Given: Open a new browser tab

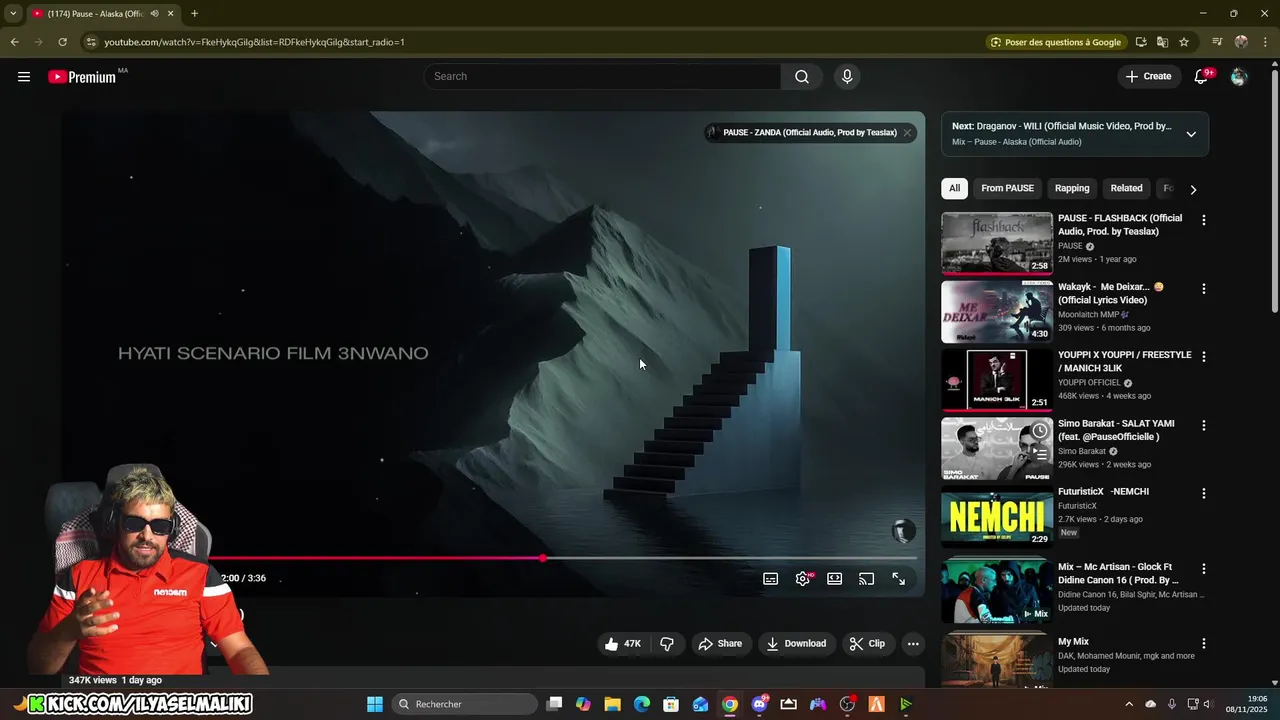Looking at the screenshot, I should [194, 14].
